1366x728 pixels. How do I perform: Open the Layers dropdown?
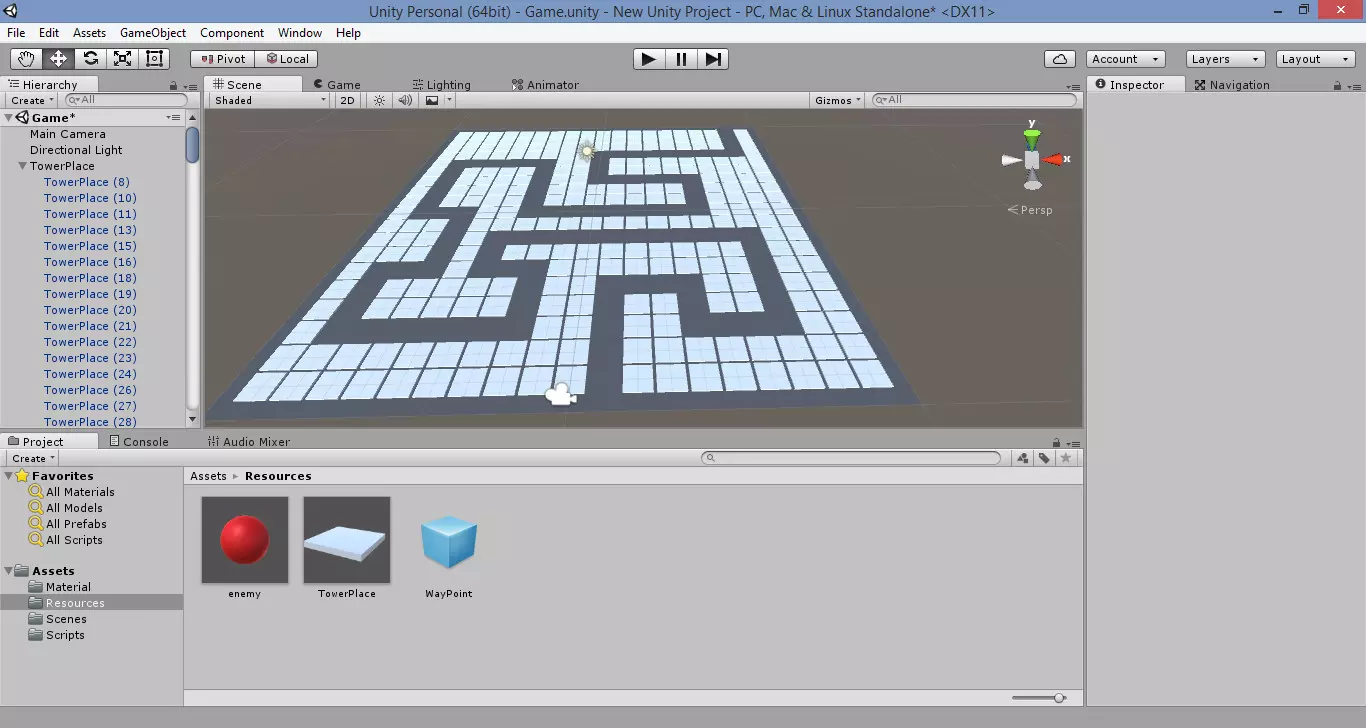click(1225, 59)
